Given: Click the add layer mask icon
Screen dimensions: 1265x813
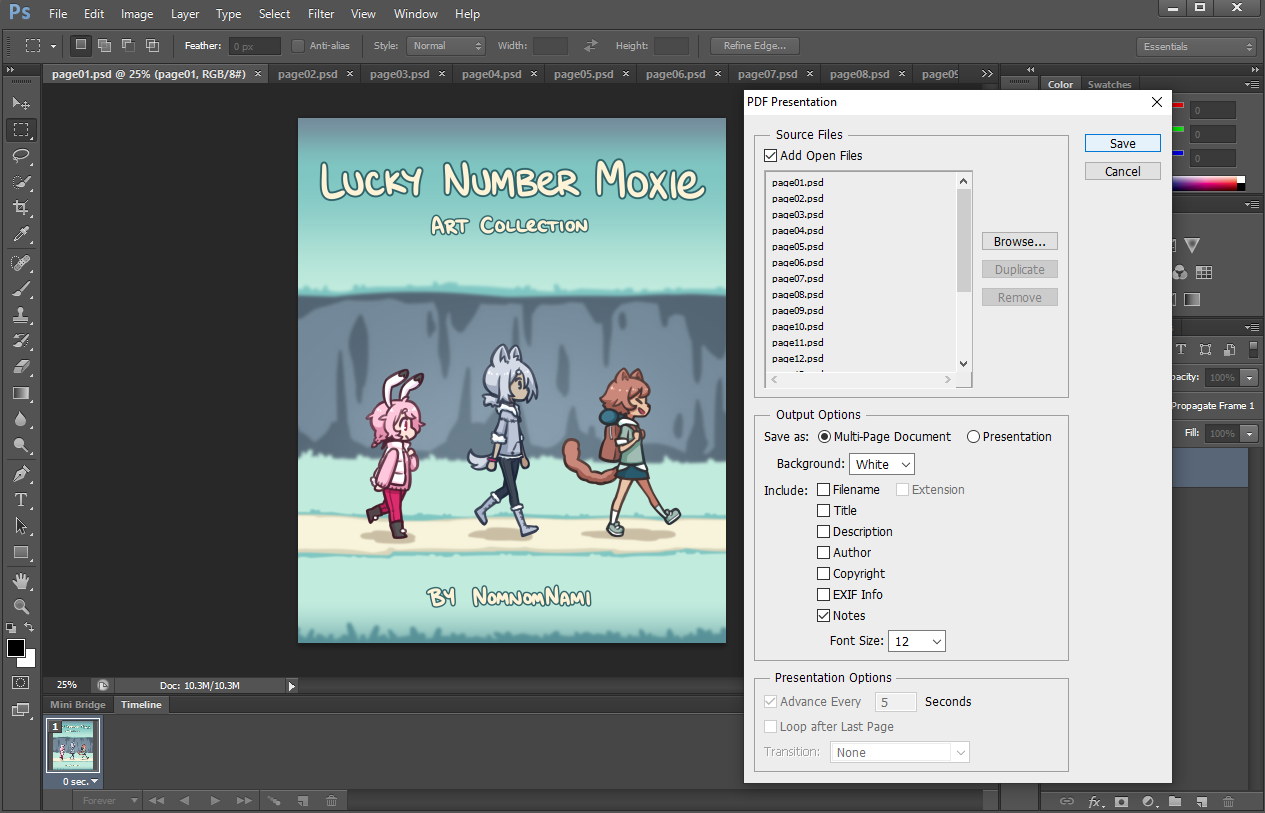Looking at the screenshot, I should pos(1122,801).
